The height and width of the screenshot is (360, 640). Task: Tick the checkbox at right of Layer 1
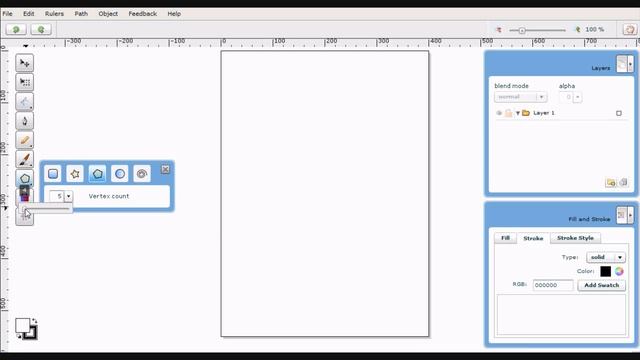619,113
